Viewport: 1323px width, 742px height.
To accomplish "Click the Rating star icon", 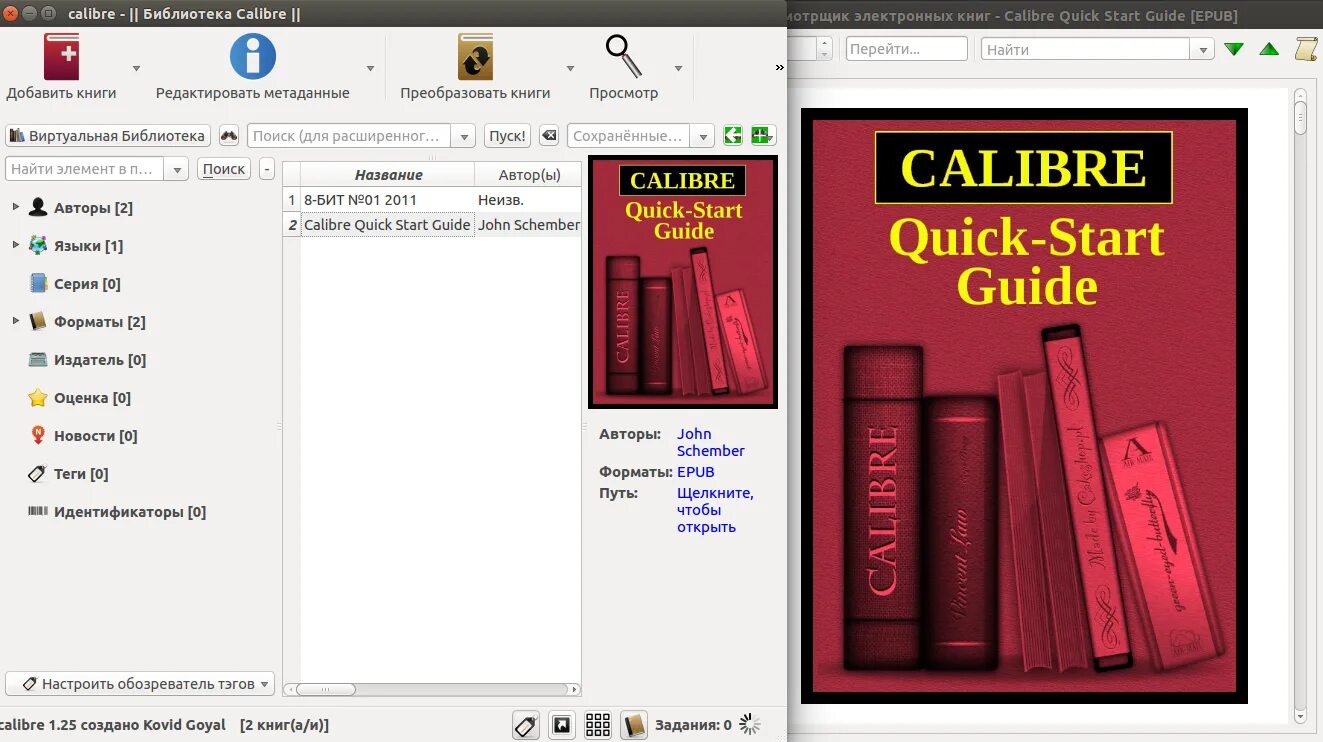I will coord(38,397).
